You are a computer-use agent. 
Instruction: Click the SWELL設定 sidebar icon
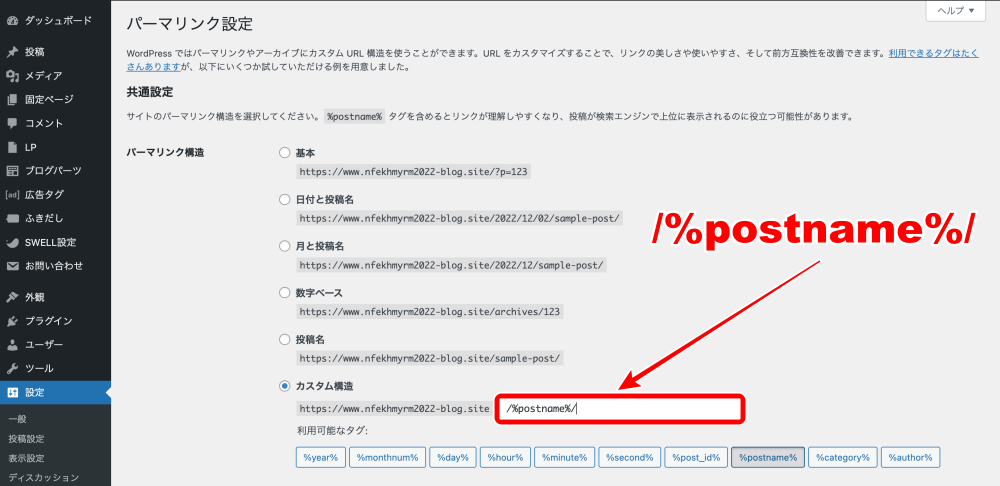click(12, 242)
